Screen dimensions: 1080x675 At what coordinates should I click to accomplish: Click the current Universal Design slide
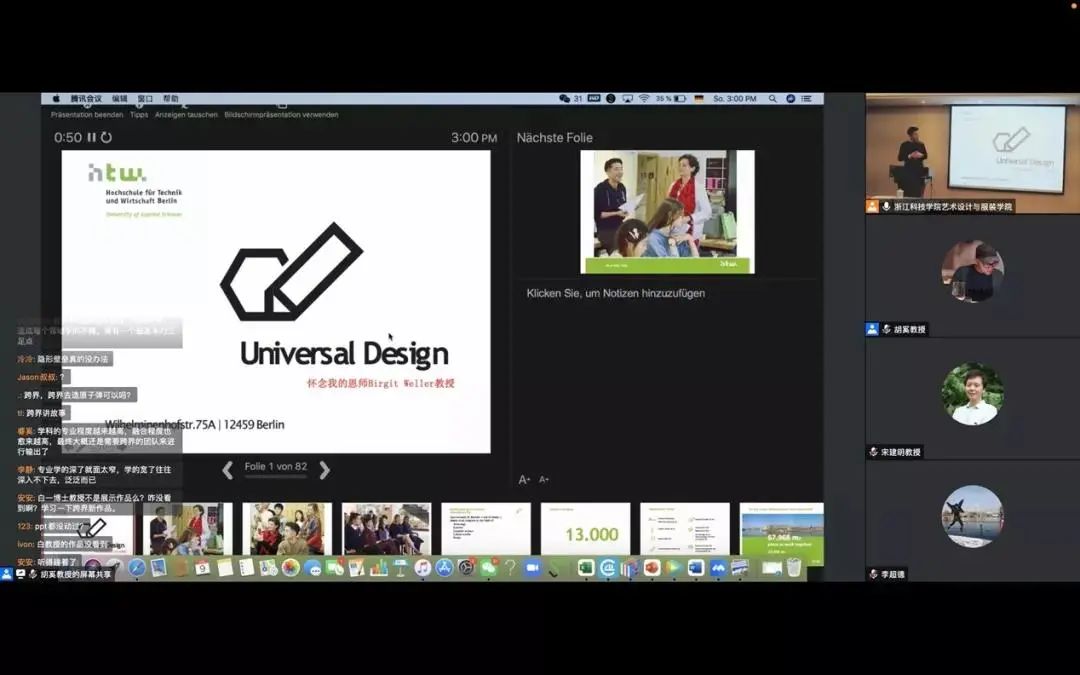point(276,302)
